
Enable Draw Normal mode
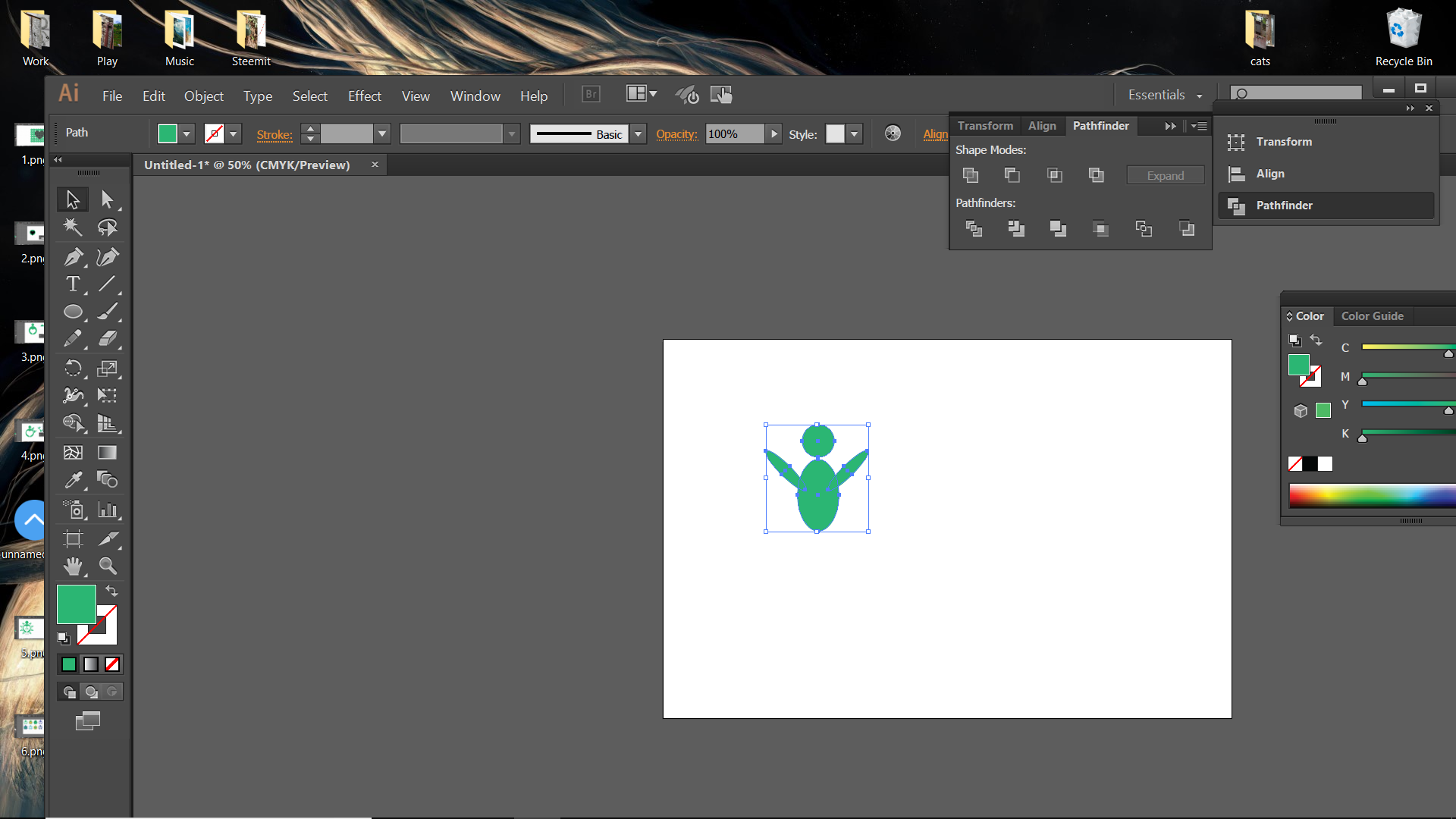pos(70,692)
